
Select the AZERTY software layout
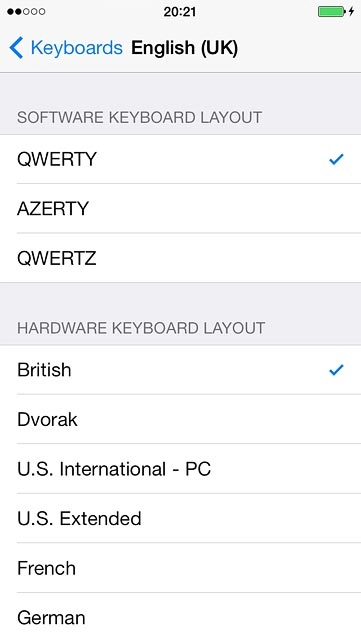pyautogui.click(x=180, y=209)
